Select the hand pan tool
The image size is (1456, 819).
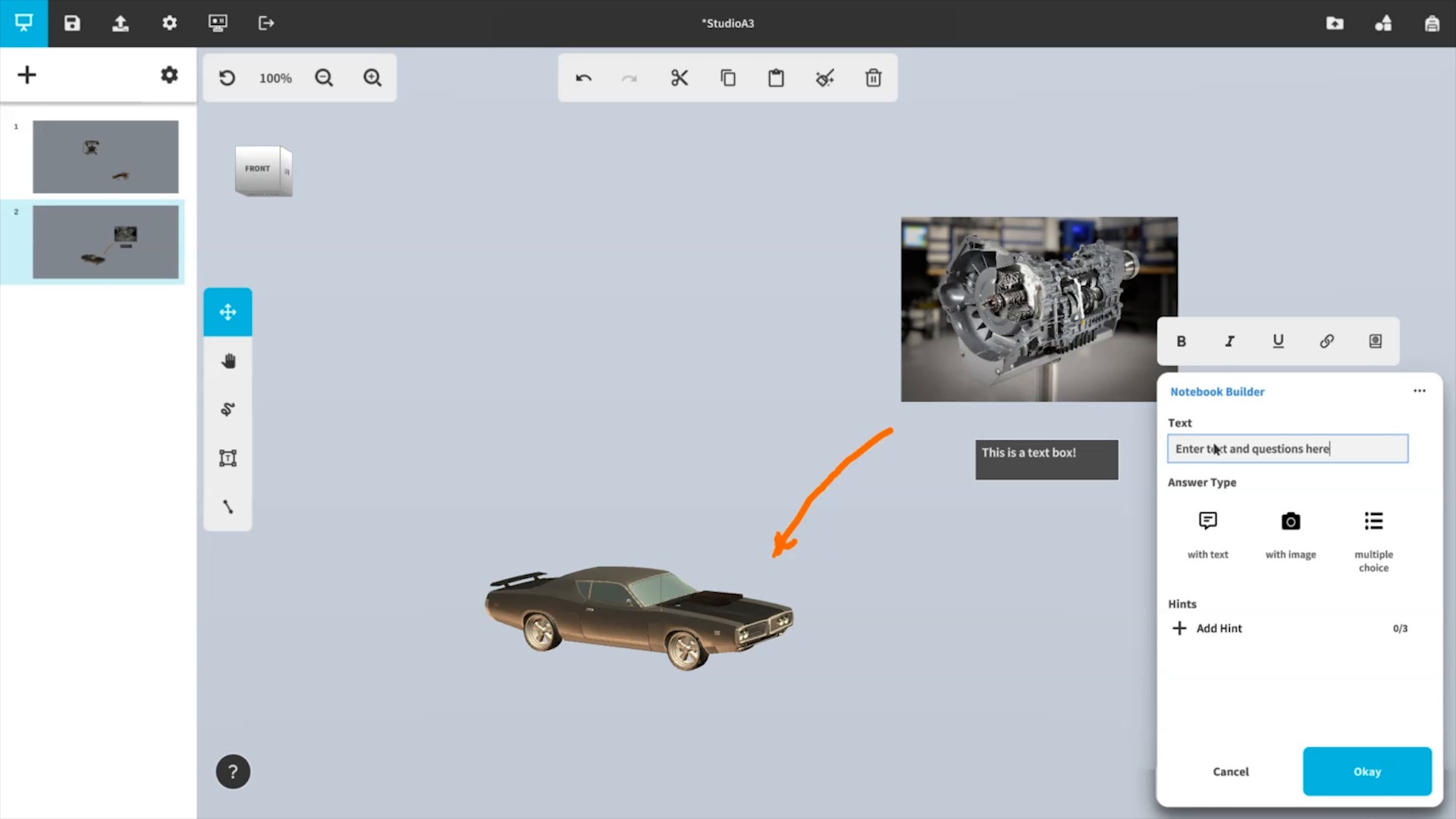pyautogui.click(x=227, y=361)
